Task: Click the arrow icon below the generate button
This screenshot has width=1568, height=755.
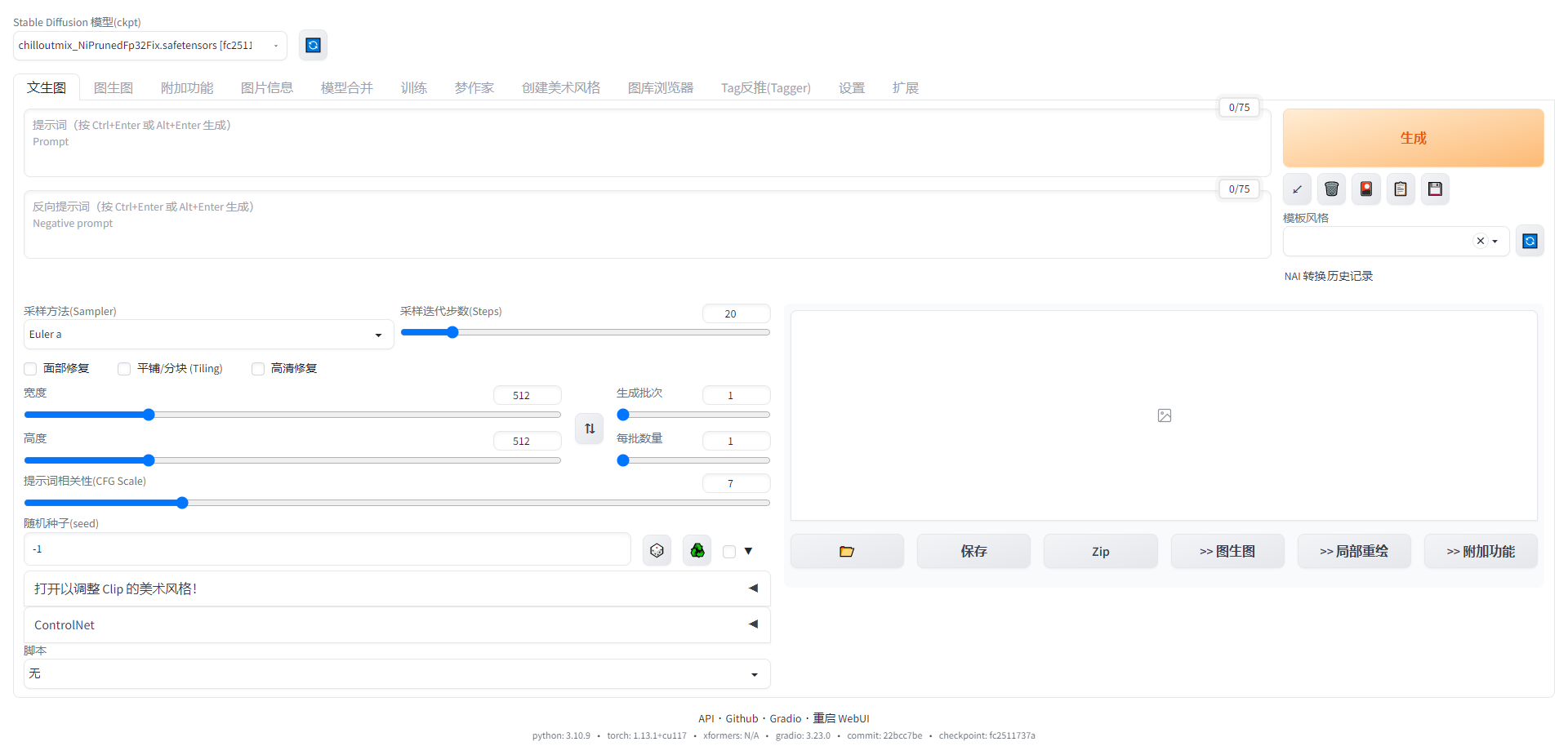Action: click(1297, 189)
